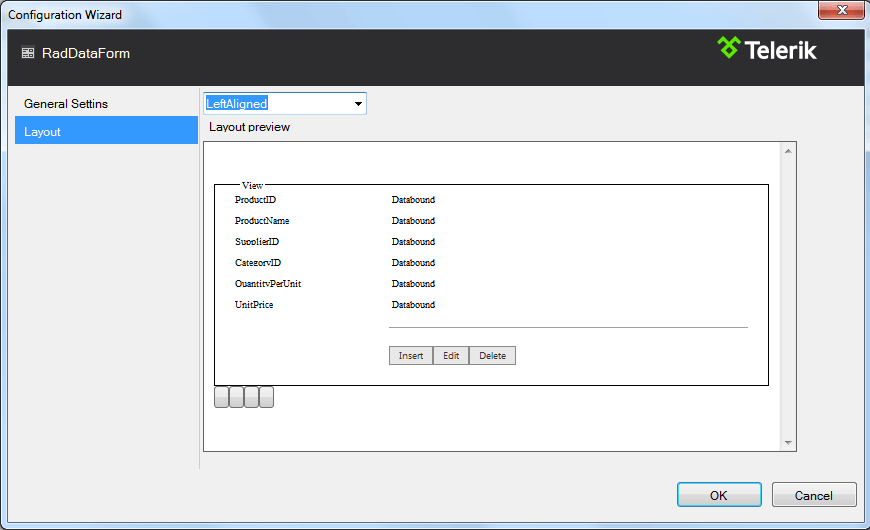The width and height of the screenshot is (870, 530).
Task: Click the Telerik logo
Action: click(x=767, y=49)
